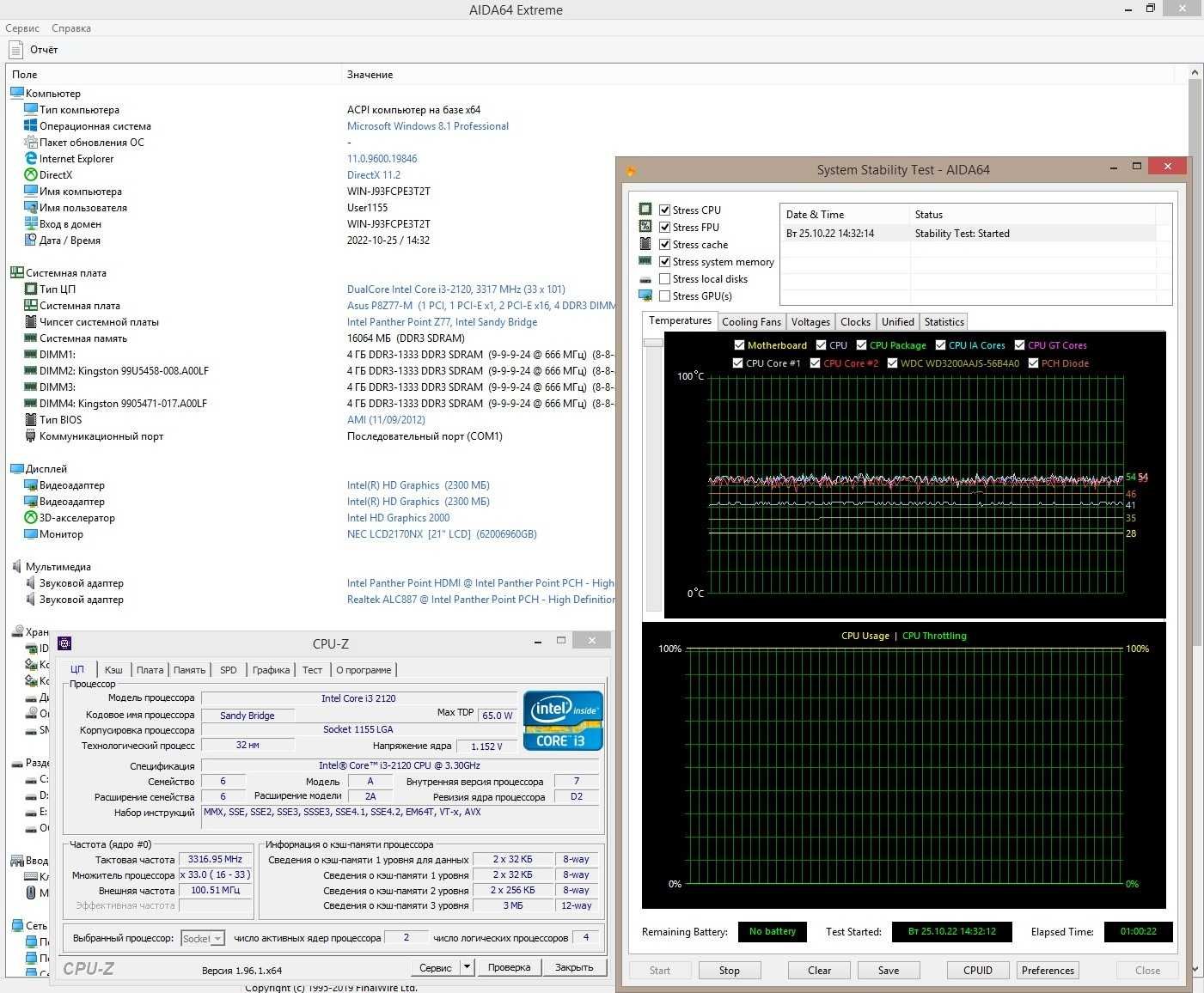The width and height of the screenshot is (1204, 993).
Task: Toggle the PCH Diode graph checkbox
Action: click(x=1033, y=363)
